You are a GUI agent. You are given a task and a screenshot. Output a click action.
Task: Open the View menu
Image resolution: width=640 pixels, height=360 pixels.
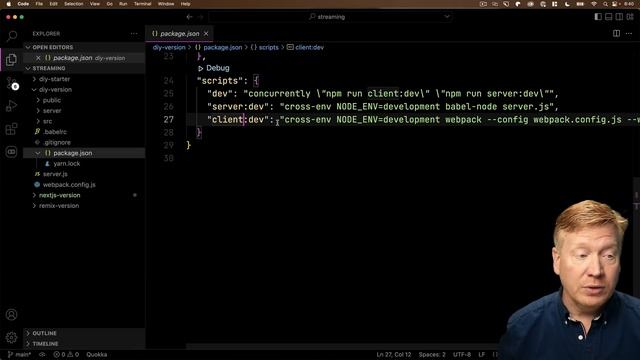click(95, 4)
